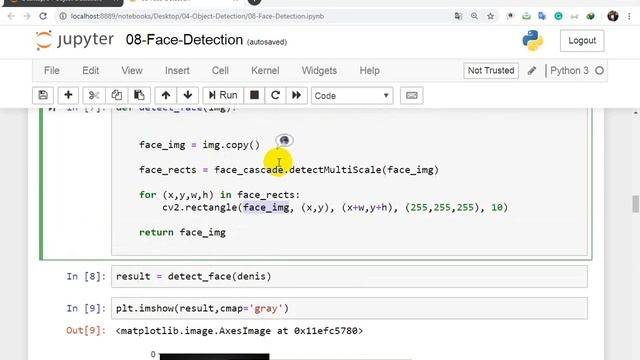The image size is (640, 360).
Task: Cut selected cells with scissors icon
Action: [x=94, y=96]
